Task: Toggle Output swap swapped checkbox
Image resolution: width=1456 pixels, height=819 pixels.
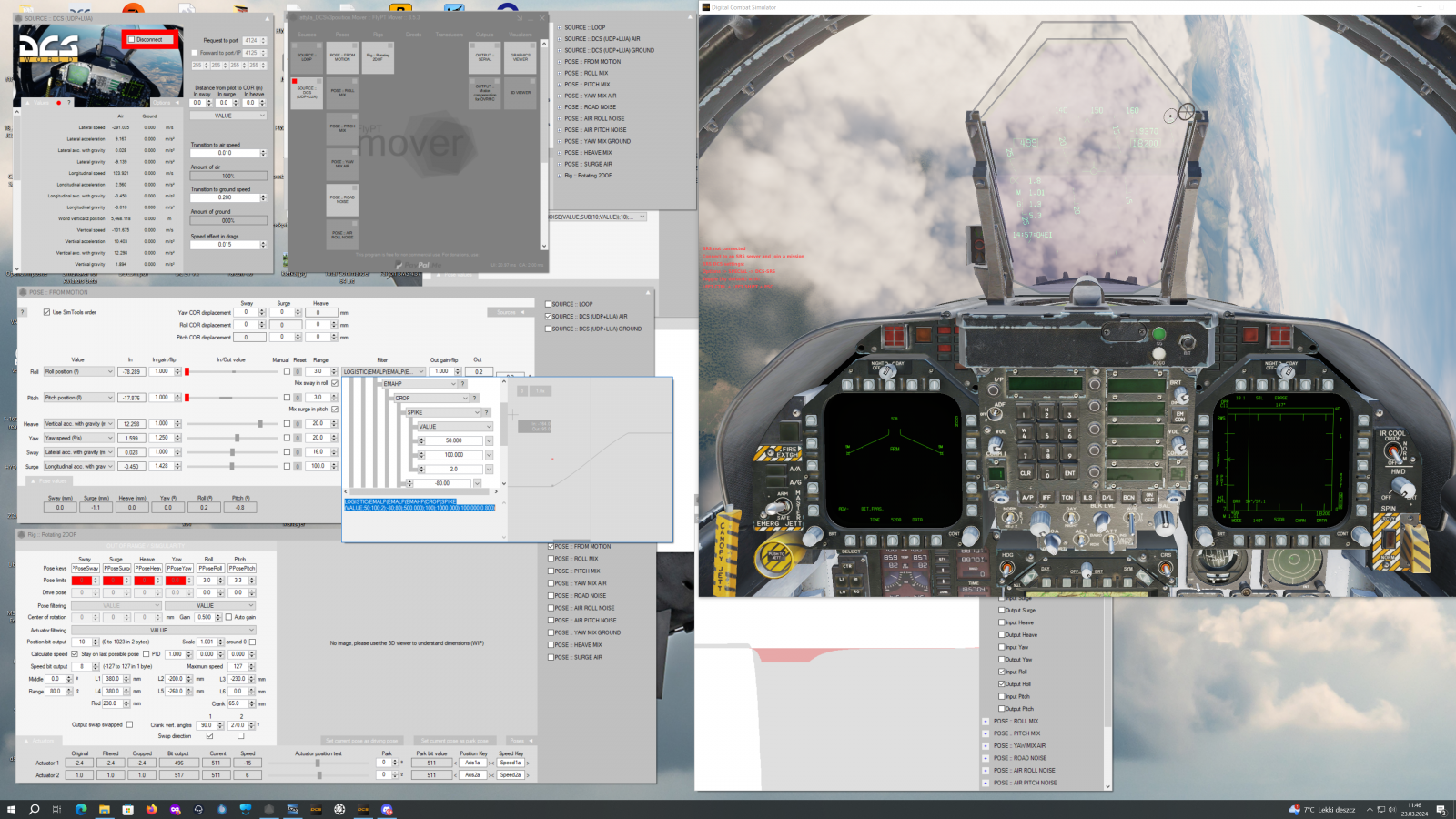Action: 129,725
